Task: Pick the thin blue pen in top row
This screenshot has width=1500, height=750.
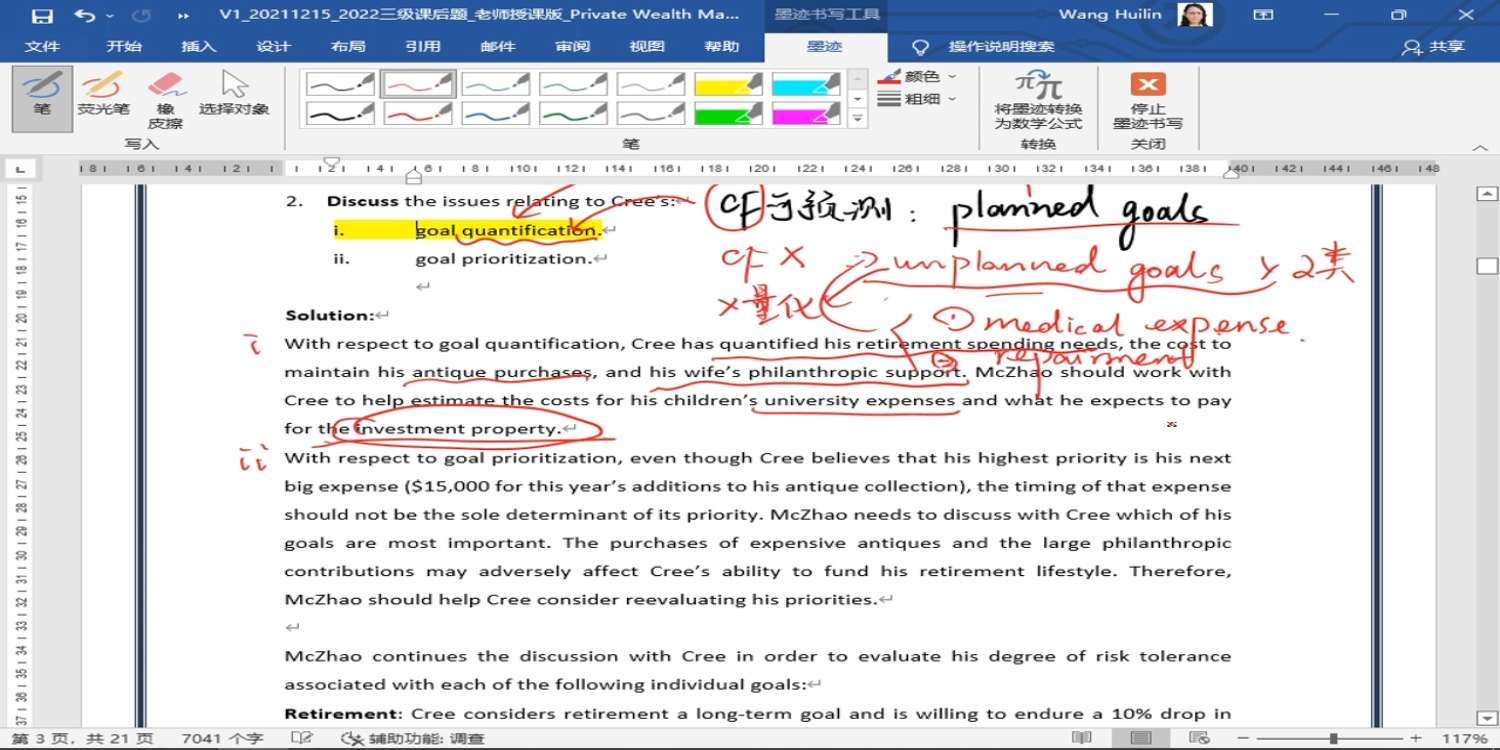Action: point(496,84)
